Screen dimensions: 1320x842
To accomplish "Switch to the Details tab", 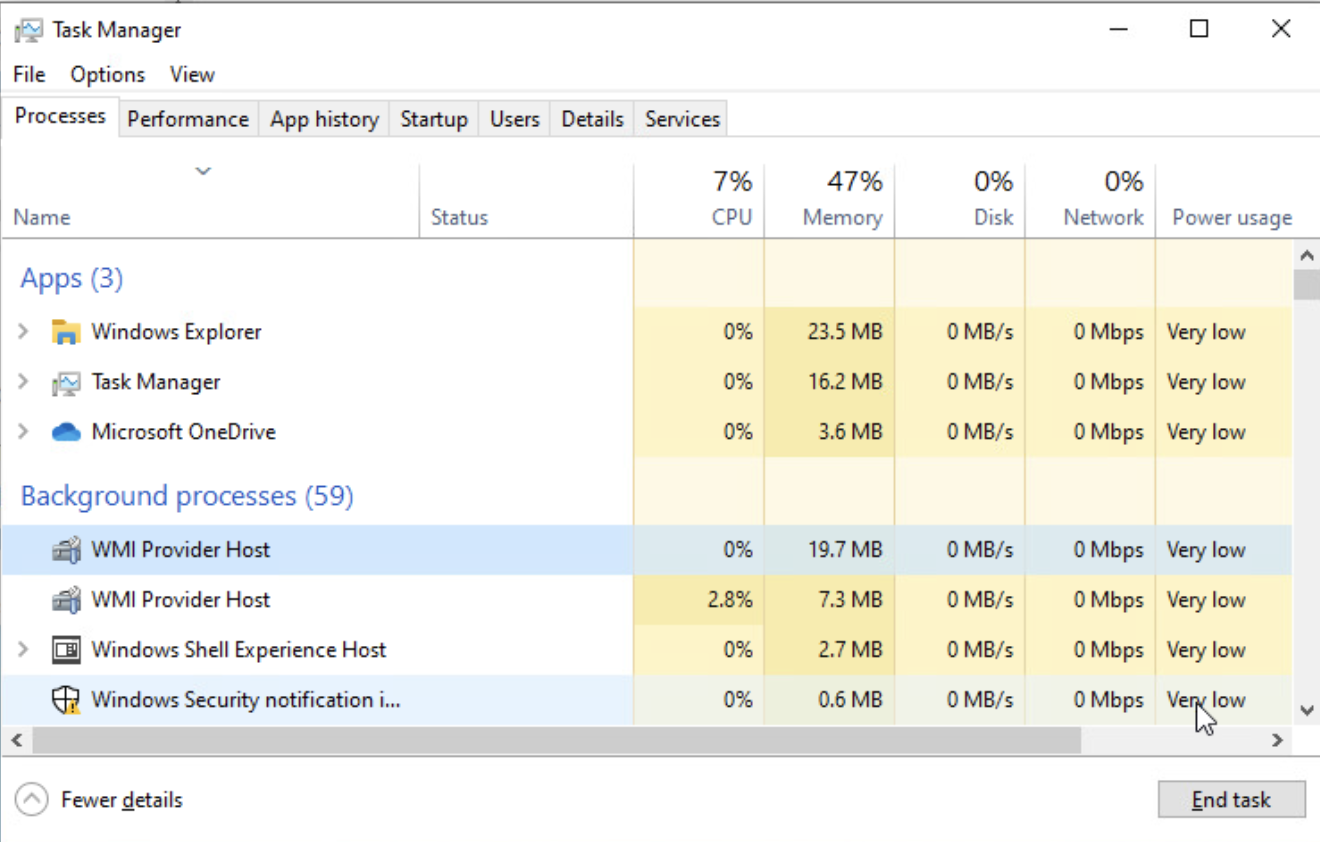I will tap(592, 119).
